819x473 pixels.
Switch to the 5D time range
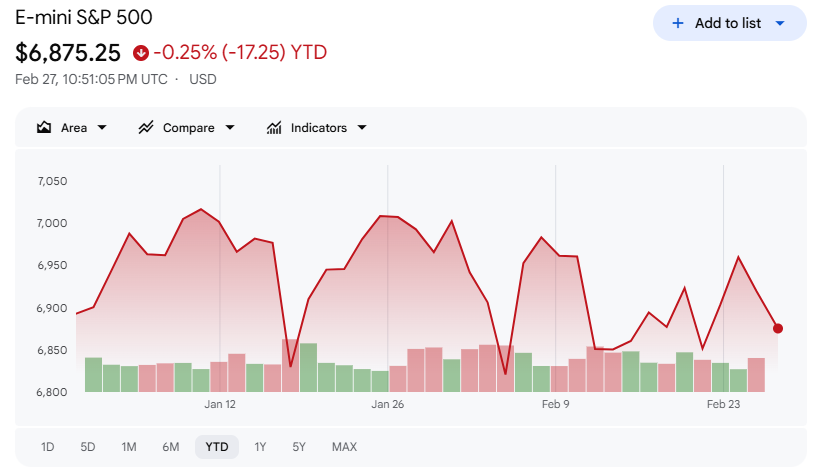[88, 447]
